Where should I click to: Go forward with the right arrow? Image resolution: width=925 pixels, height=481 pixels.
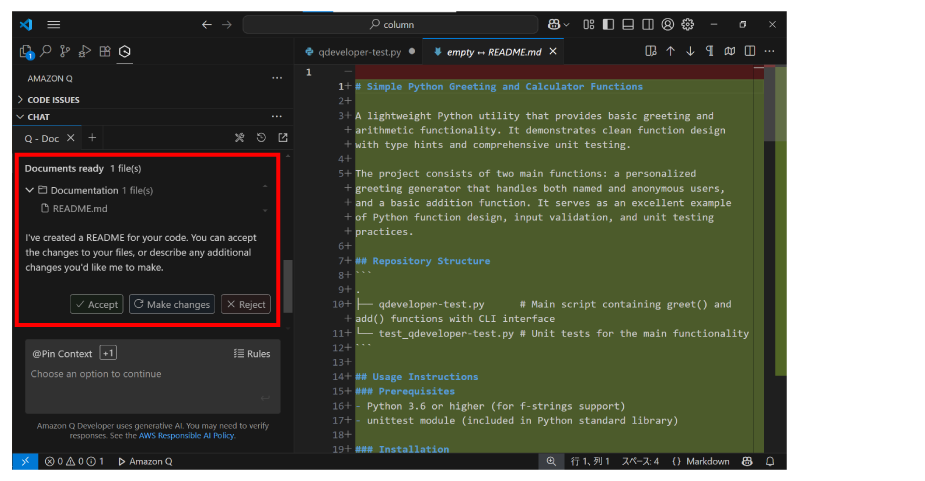pyautogui.click(x=227, y=24)
